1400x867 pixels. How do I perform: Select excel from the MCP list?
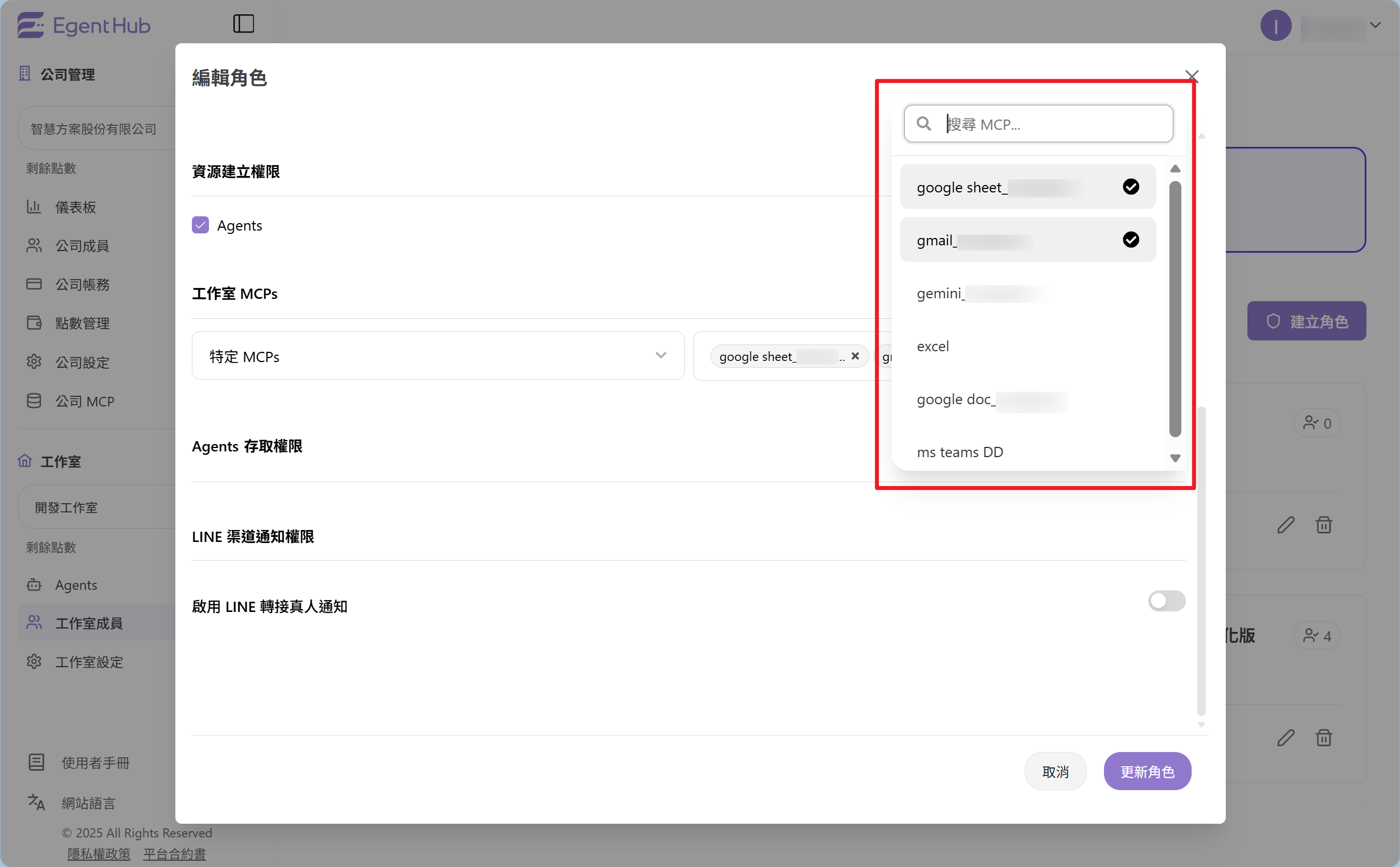pos(933,346)
